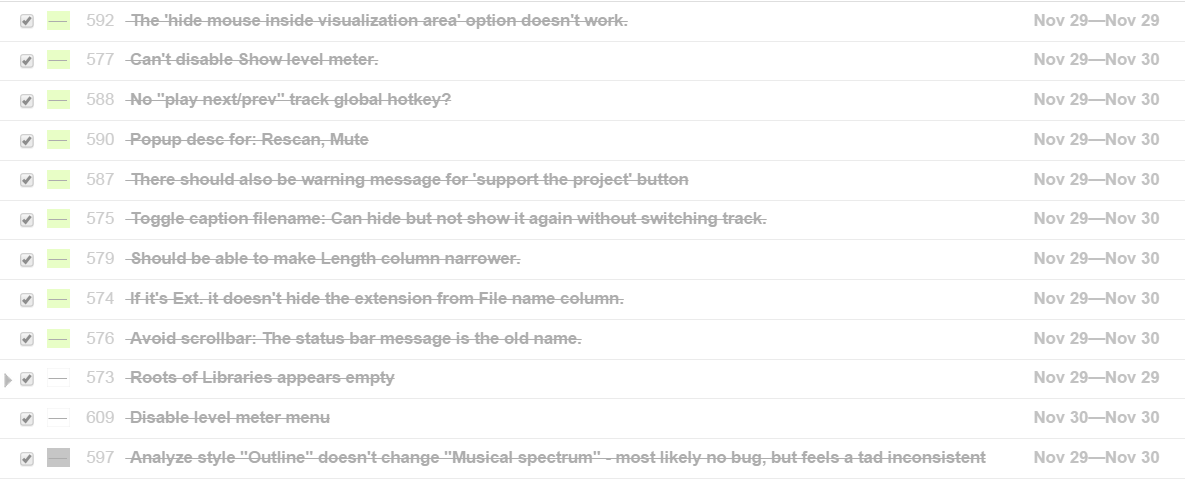Open 'Avoid scrollbar' status bar message issue
1185x488 pixels.
[x=355, y=338]
